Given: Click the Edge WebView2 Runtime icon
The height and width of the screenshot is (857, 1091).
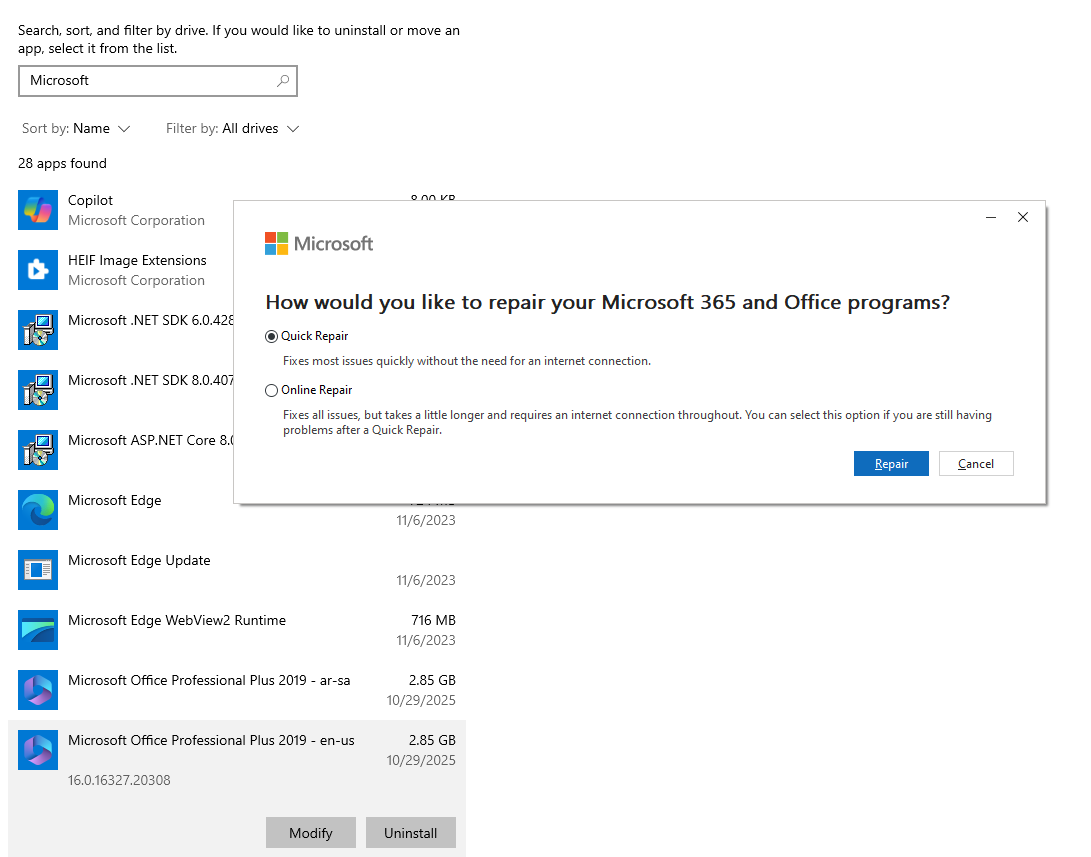Looking at the screenshot, I should point(38,630).
